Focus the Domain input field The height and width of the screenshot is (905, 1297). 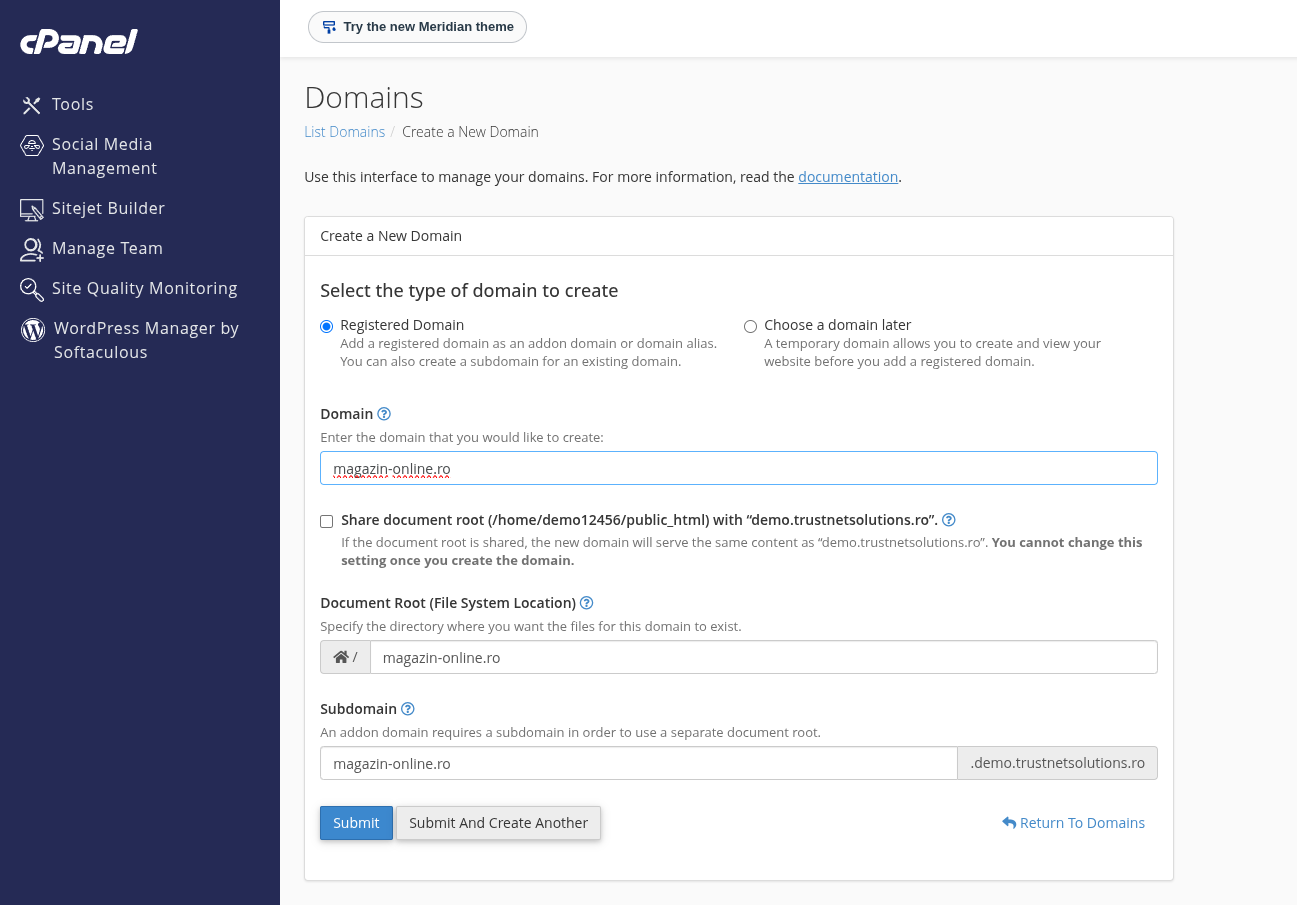click(739, 468)
